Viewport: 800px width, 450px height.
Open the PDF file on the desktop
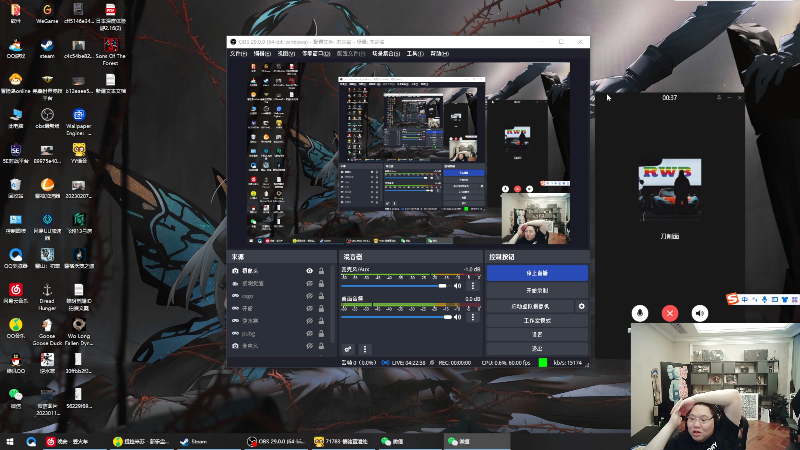click(x=110, y=16)
